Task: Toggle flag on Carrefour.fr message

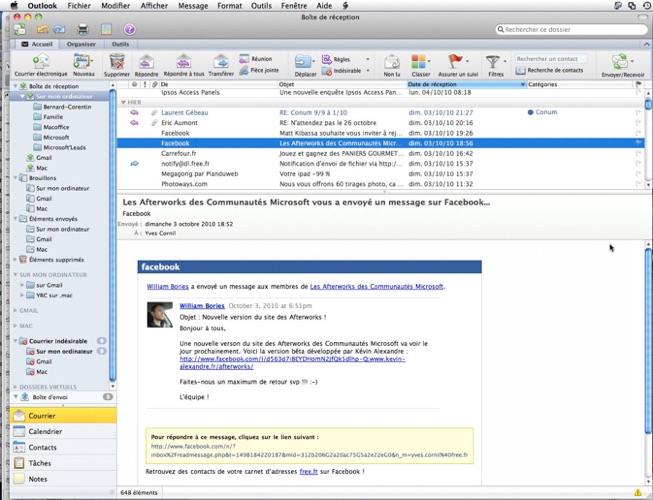Action: [638, 154]
